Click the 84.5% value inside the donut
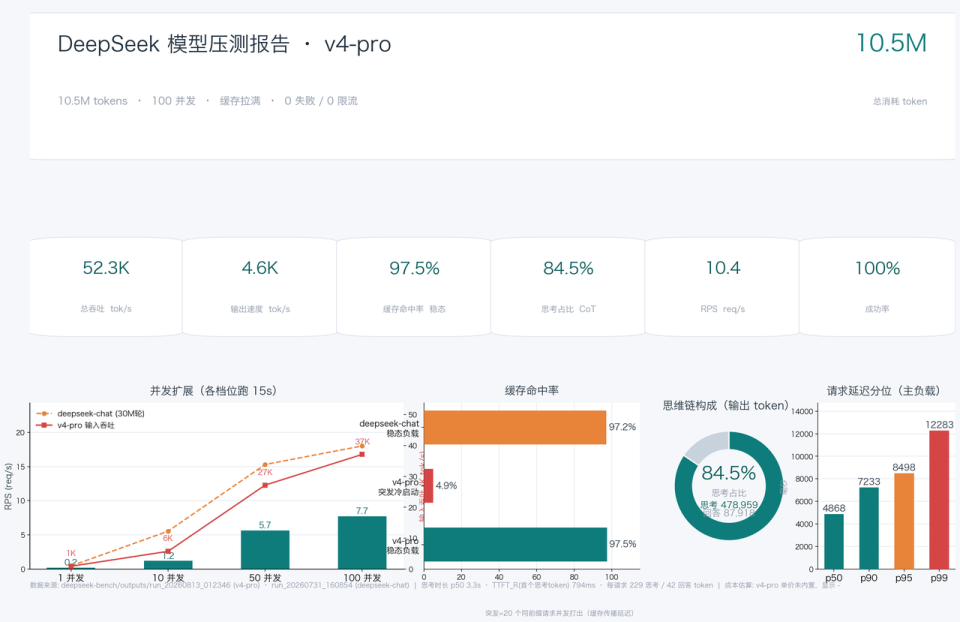The image size is (960, 622). click(x=729, y=473)
